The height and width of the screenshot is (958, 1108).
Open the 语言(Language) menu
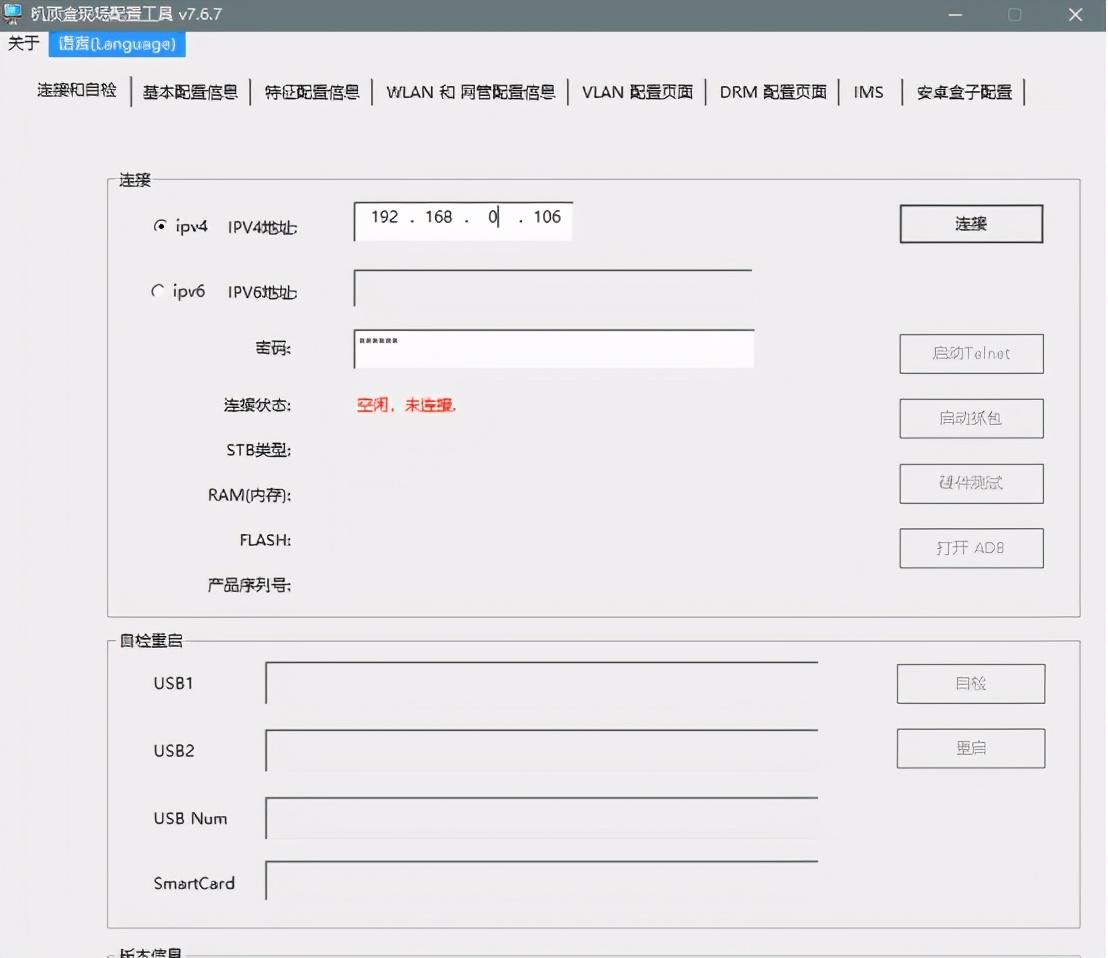[117, 44]
